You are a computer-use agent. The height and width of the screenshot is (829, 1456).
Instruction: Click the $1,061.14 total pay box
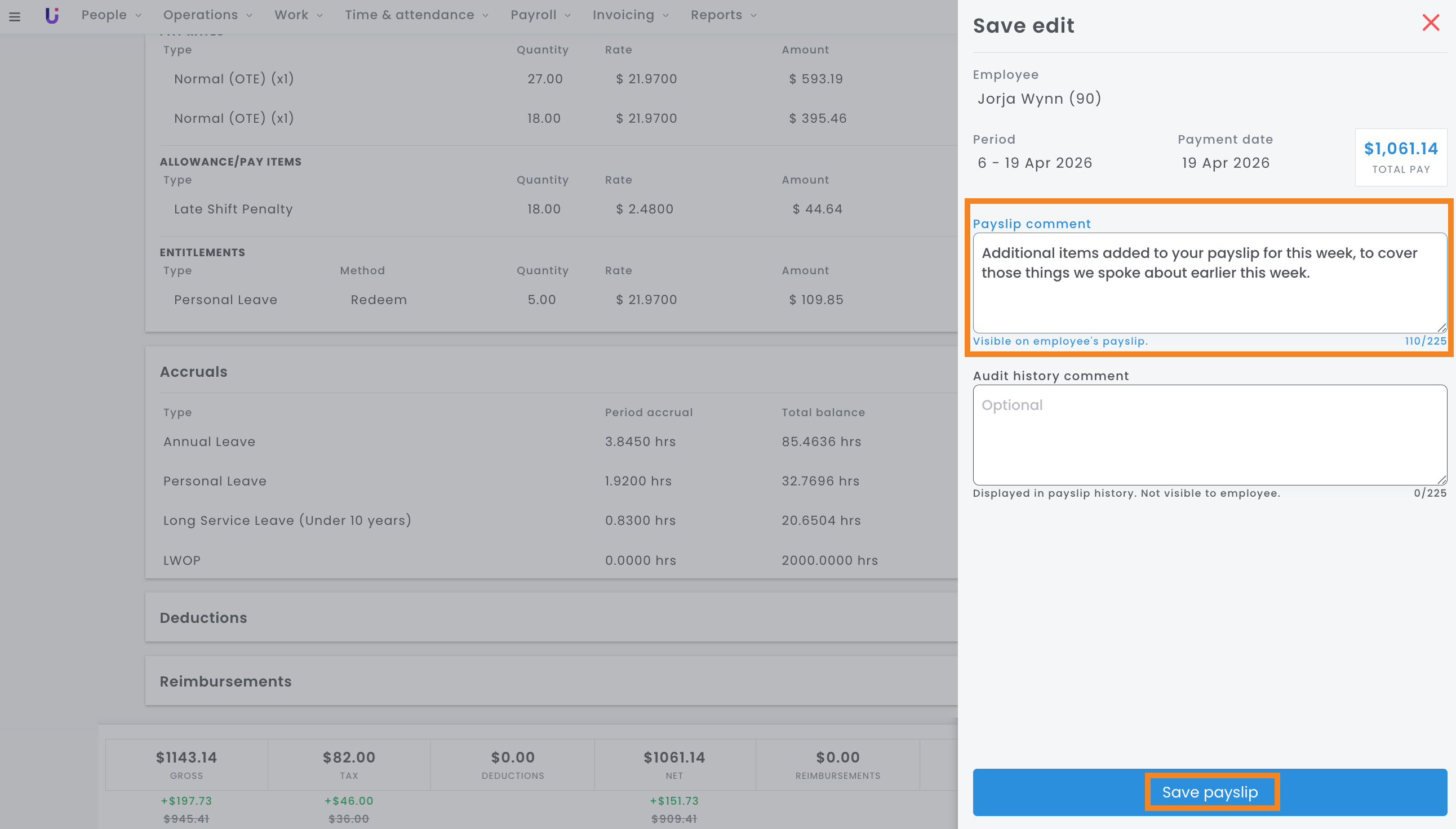click(1401, 157)
